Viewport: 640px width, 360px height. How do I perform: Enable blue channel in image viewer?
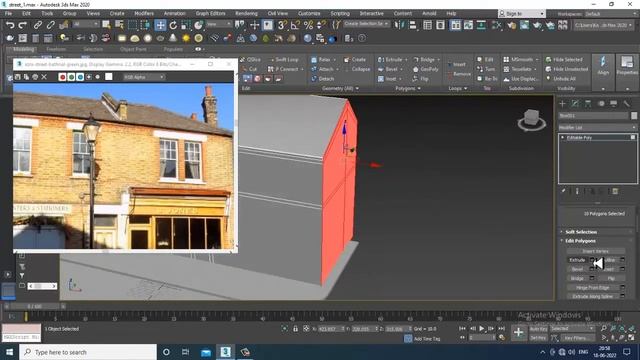80,77
